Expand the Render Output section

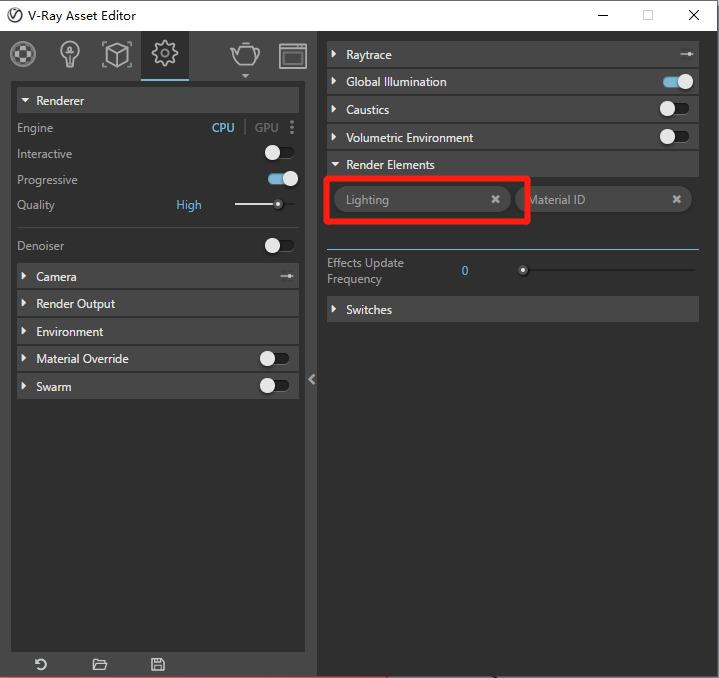click(158, 303)
